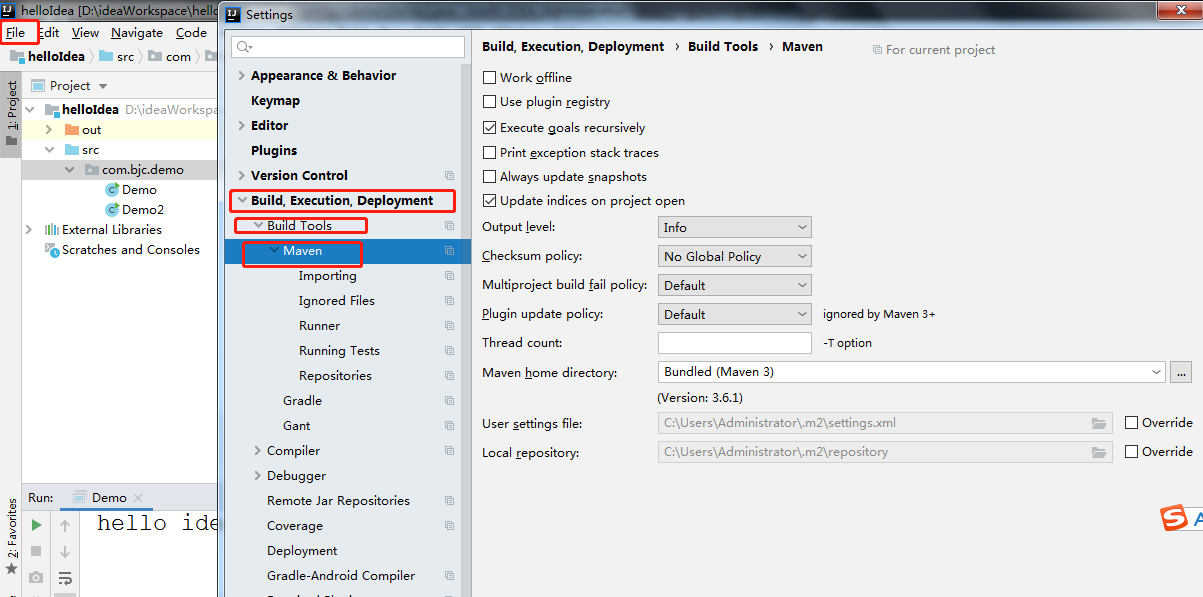Check Override for Local repository
This screenshot has width=1203, height=597.
[x=1131, y=452]
